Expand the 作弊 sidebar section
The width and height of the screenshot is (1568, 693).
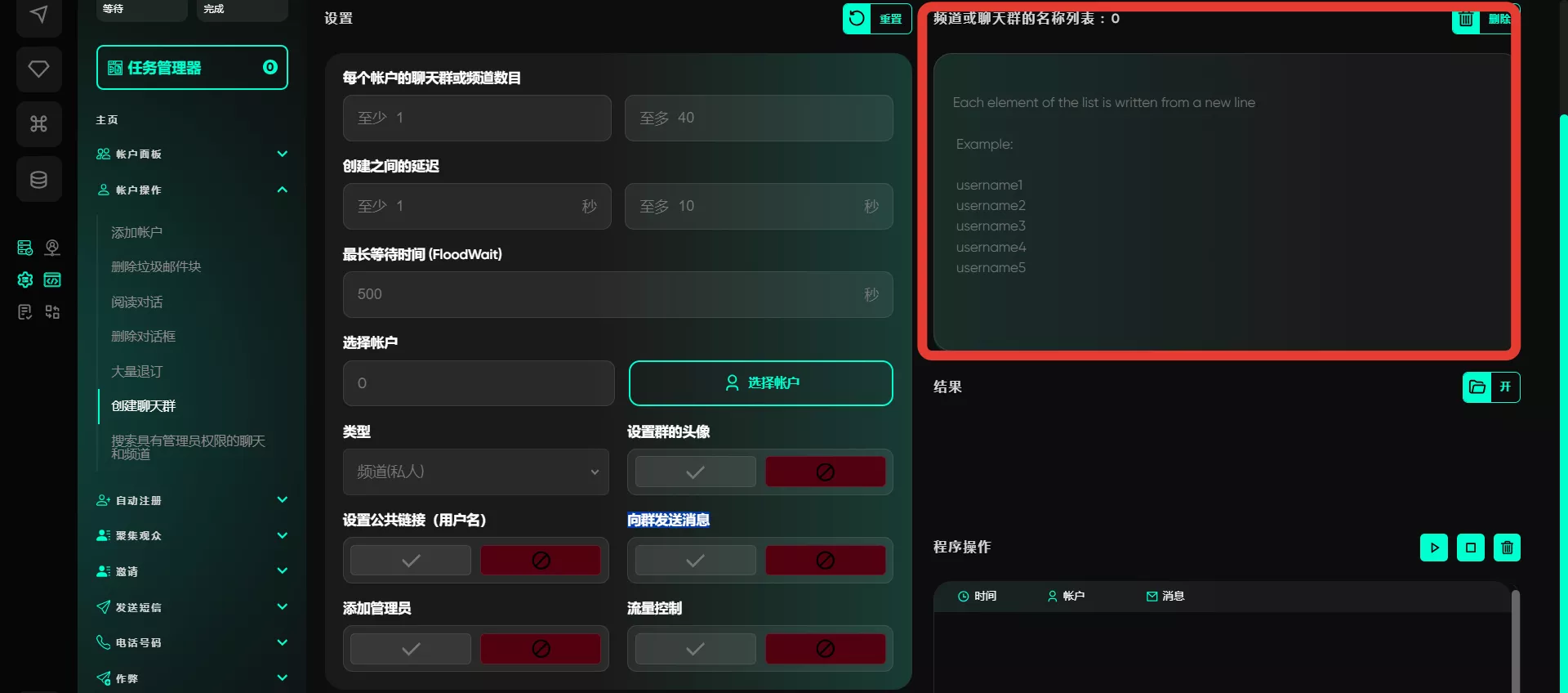(193, 678)
